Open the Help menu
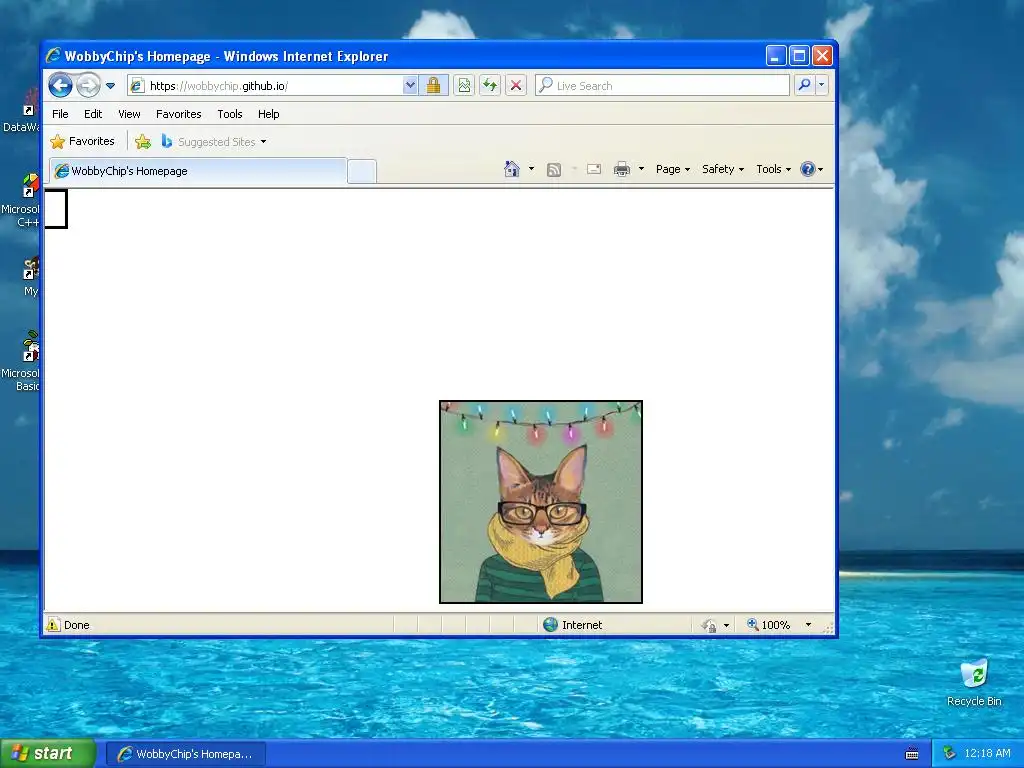 pos(268,114)
